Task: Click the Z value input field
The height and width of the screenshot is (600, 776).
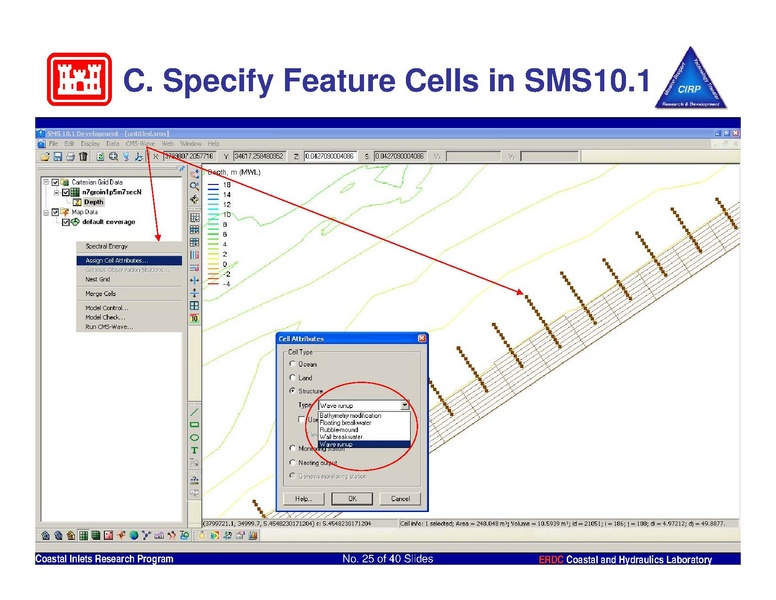Action: pyautogui.click(x=330, y=156)
